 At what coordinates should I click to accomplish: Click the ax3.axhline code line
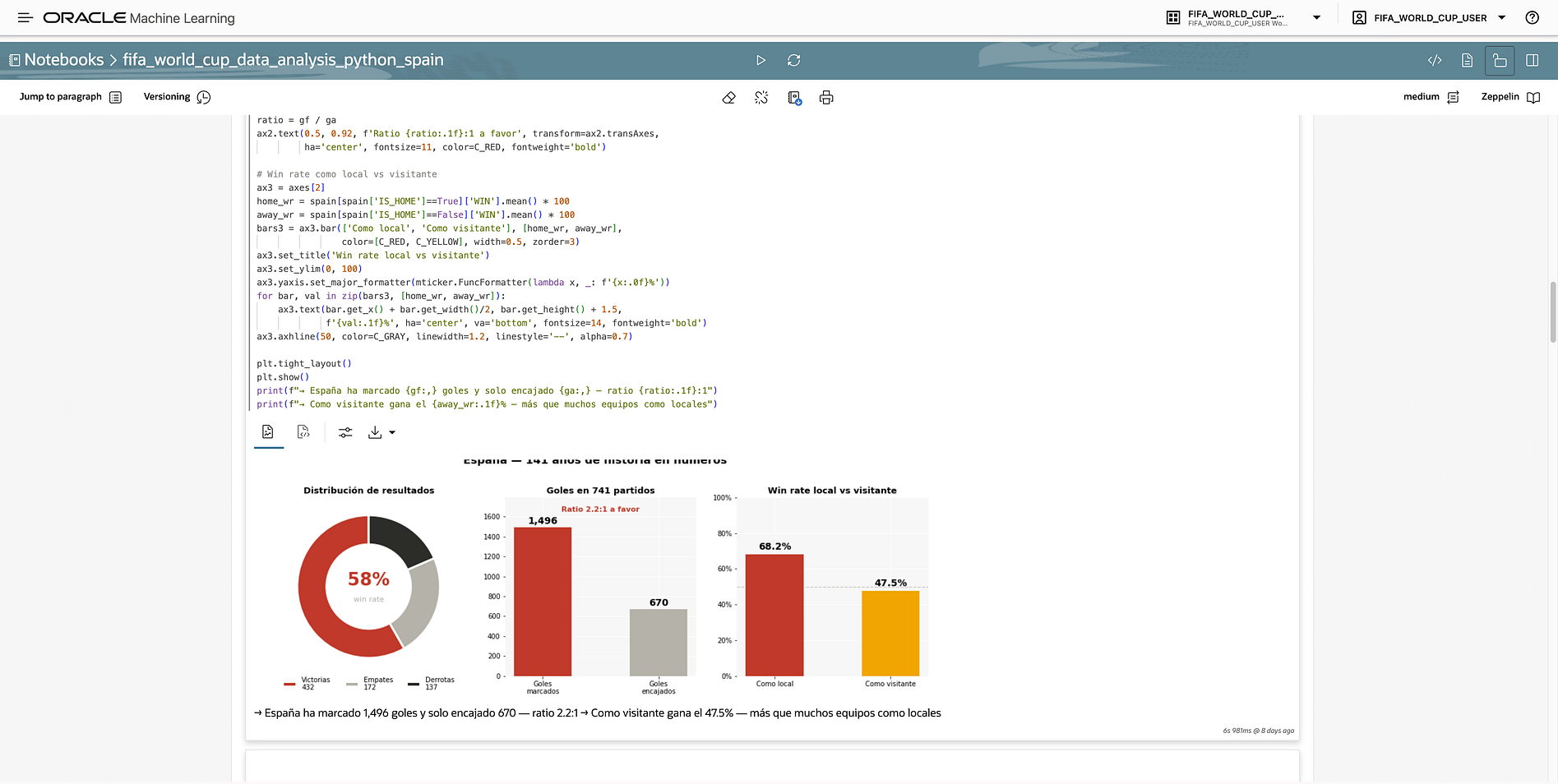[x=445, y=336]
